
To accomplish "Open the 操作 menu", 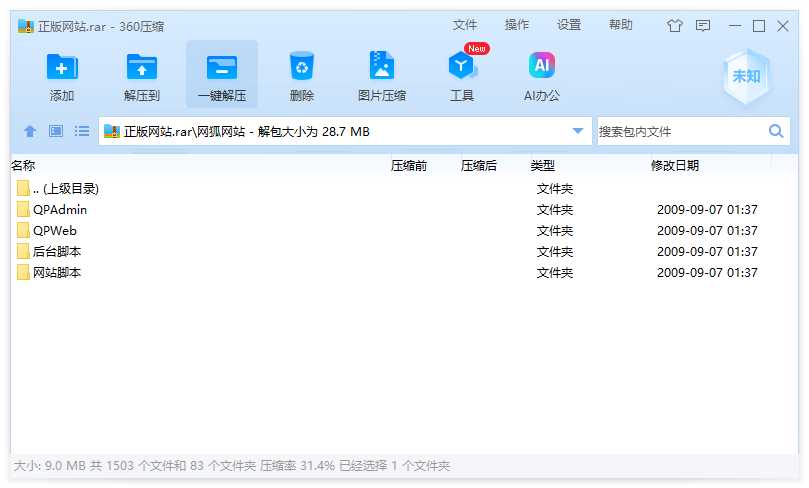I will click(x=516, y=25).
